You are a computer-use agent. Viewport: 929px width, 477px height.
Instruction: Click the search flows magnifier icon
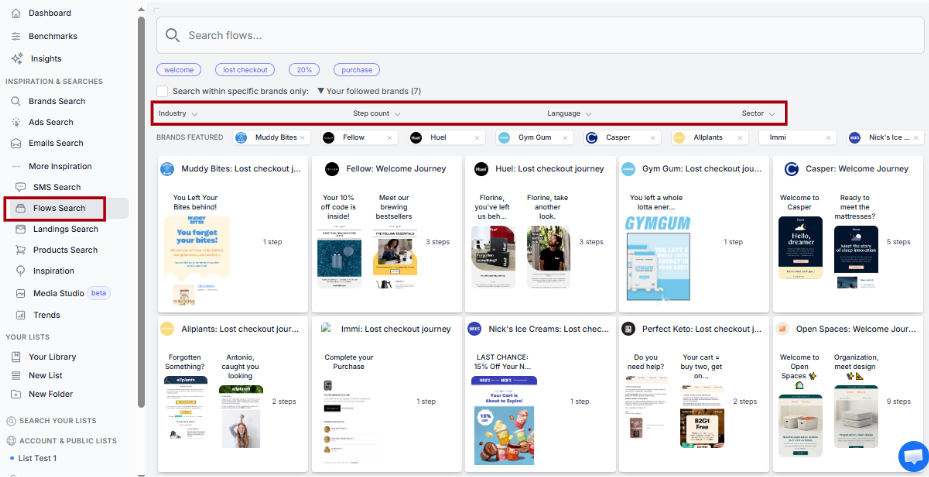tap(172, 36)
